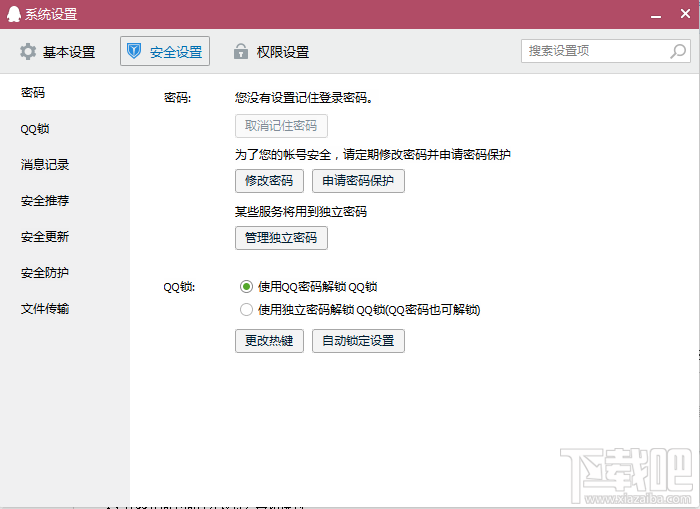Viewport: 700px width, 509px height.
Task: Open the 基本设置 tab
Action: coord(58,52)
